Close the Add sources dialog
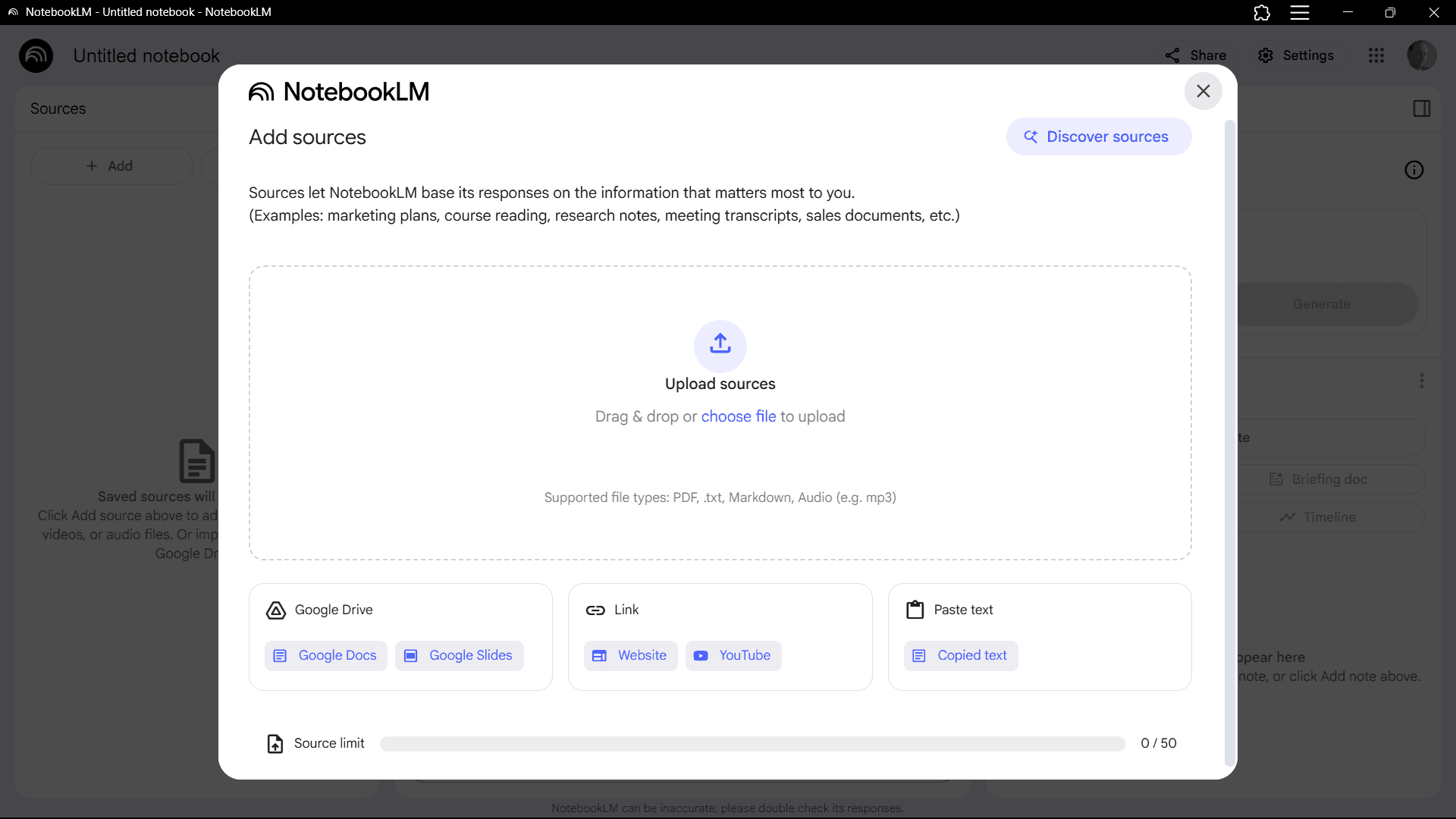1456x819 pixels. click(x=1203, y=91)
